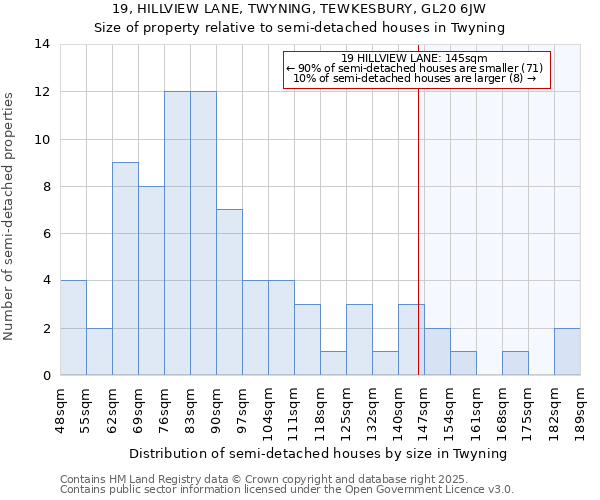Click the x-axis label '76sqm'
The height and width of the screenshot is (500, 600).
coord(164,411)
